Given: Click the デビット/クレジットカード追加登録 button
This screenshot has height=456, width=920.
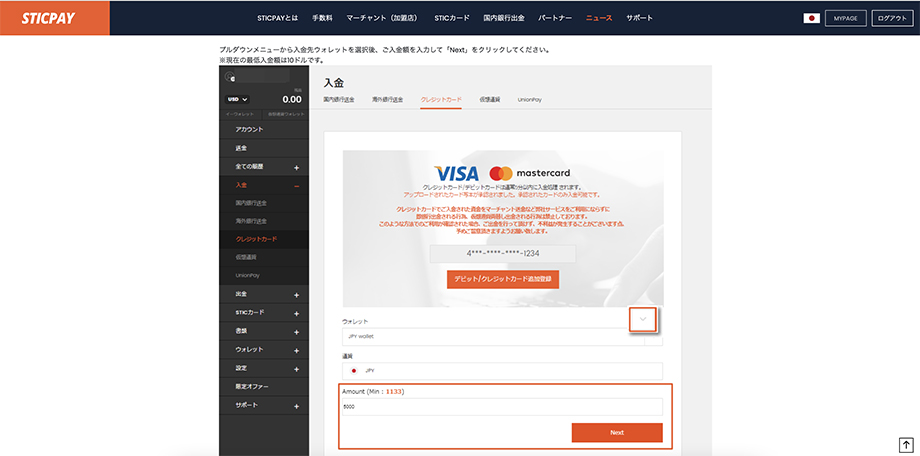Looking at the screenshot, I should click(503, 279).
